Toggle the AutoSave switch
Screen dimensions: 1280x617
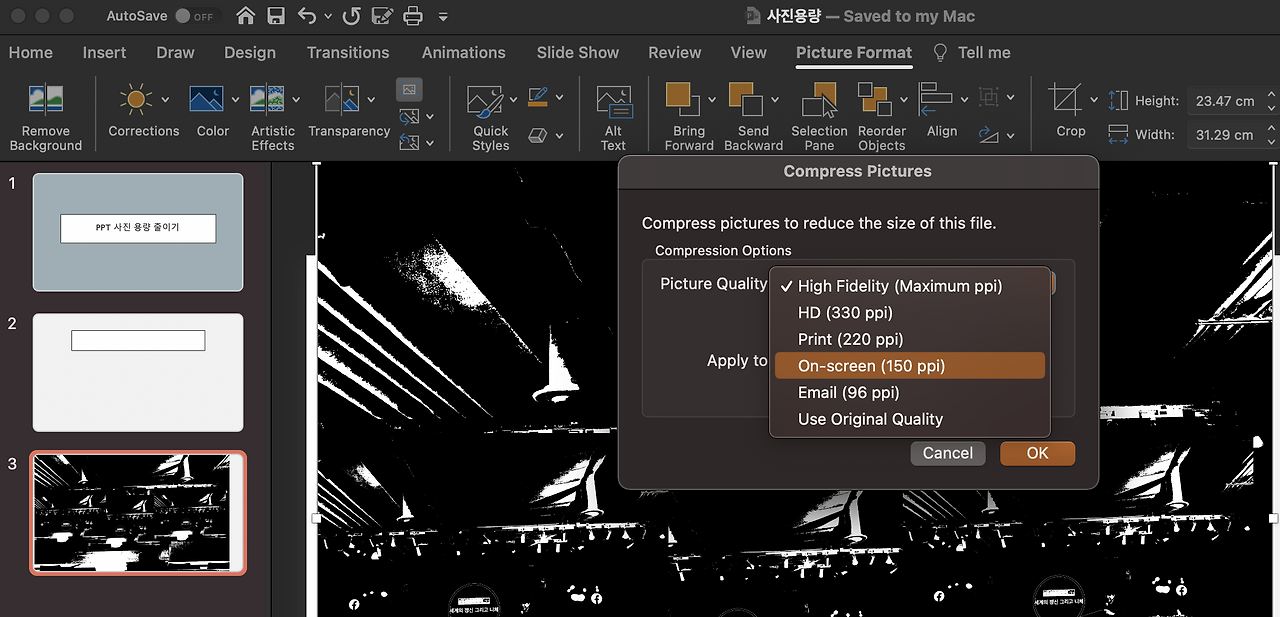coord(194,17)
